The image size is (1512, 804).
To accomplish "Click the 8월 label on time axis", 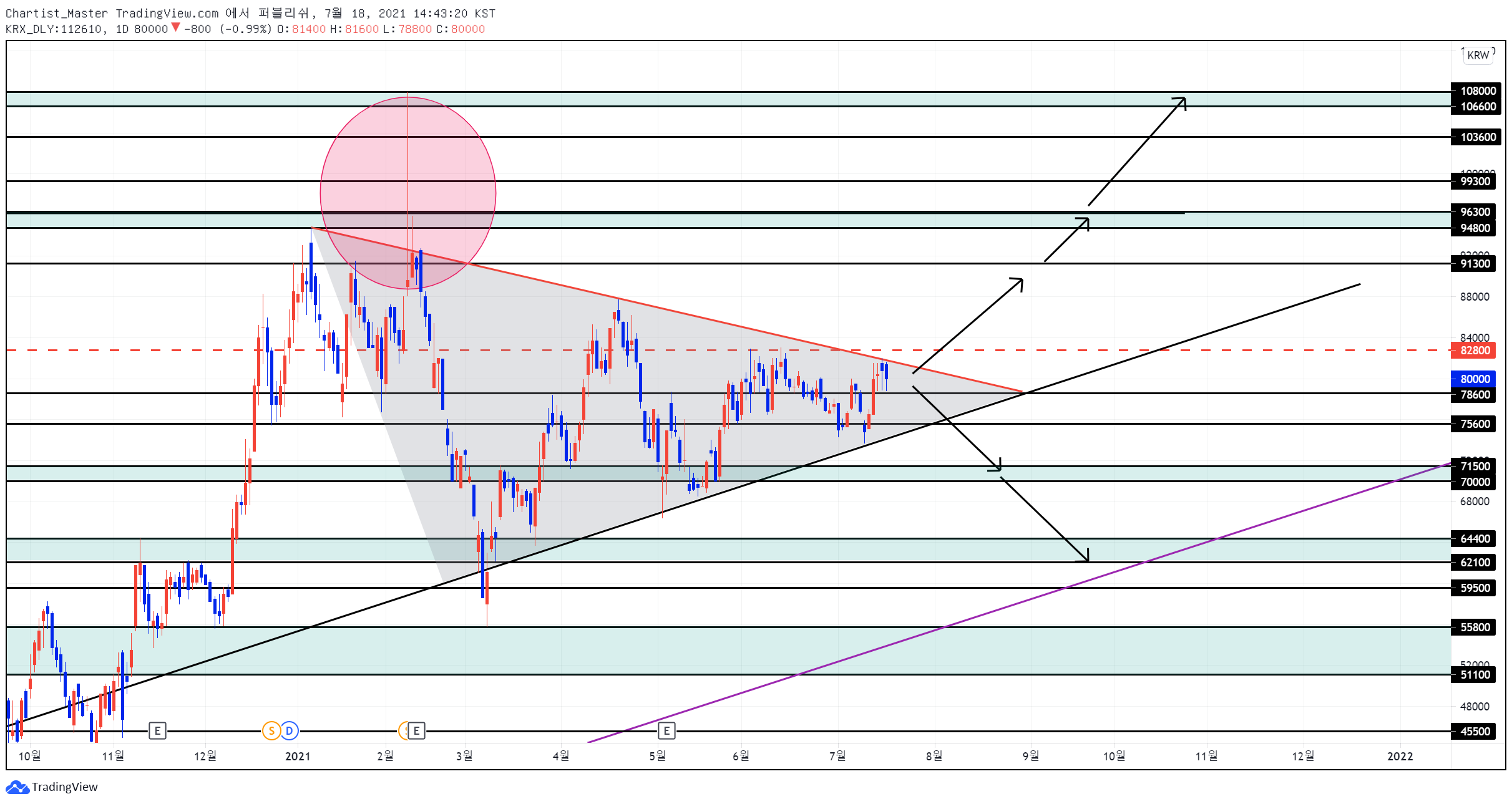I will coord(934,757).
